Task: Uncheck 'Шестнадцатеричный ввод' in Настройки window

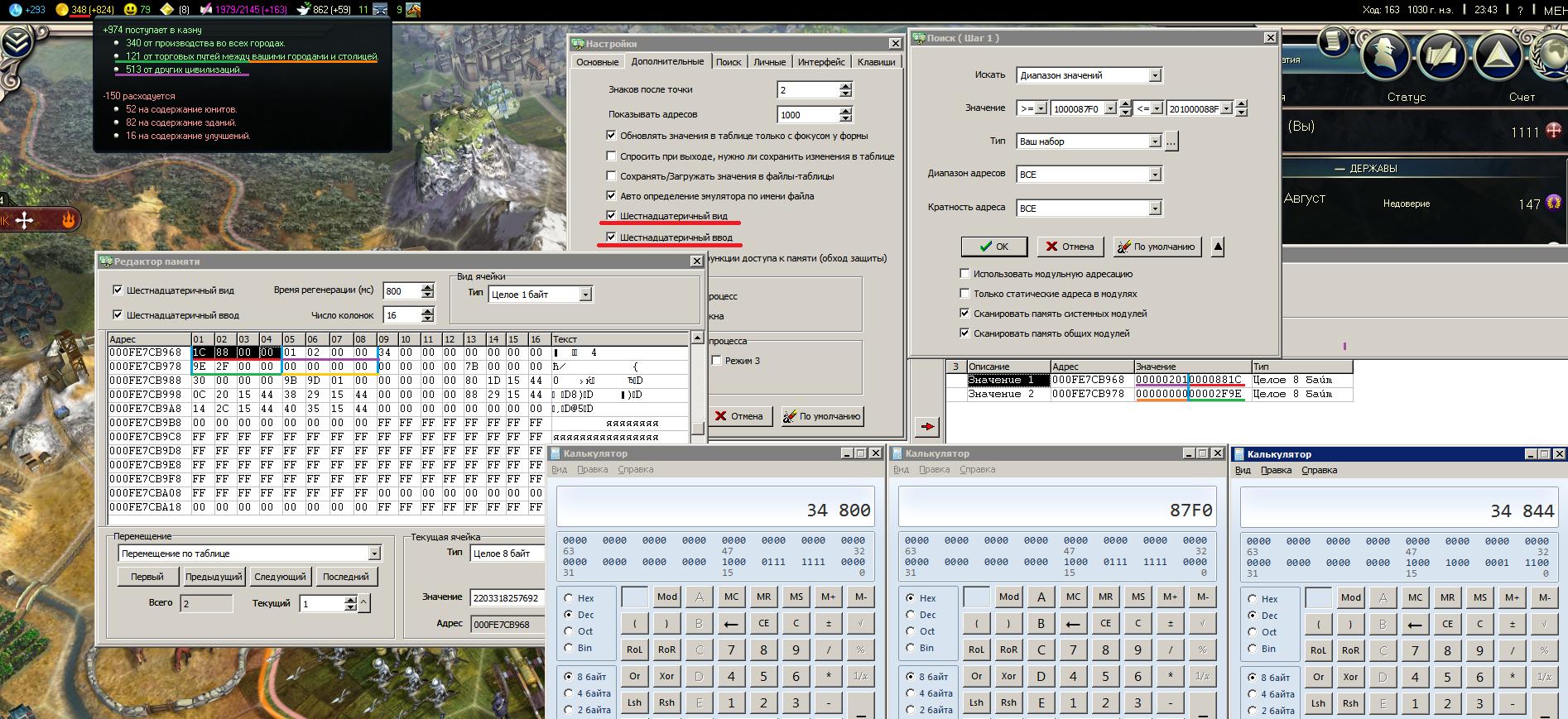Action: coord(611,237)
